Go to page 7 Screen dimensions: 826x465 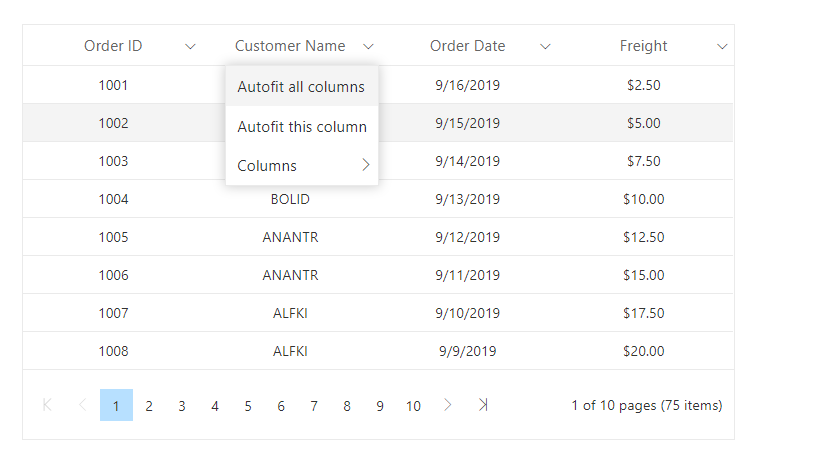[x=314, y=406]
